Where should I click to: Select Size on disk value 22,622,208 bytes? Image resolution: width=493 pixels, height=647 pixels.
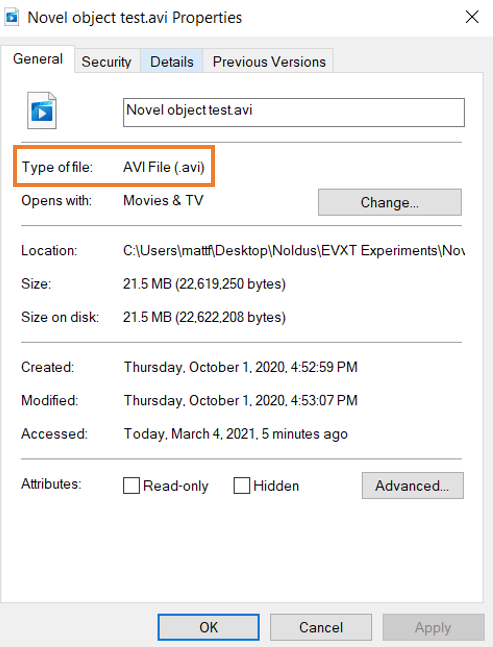point(204,317)
